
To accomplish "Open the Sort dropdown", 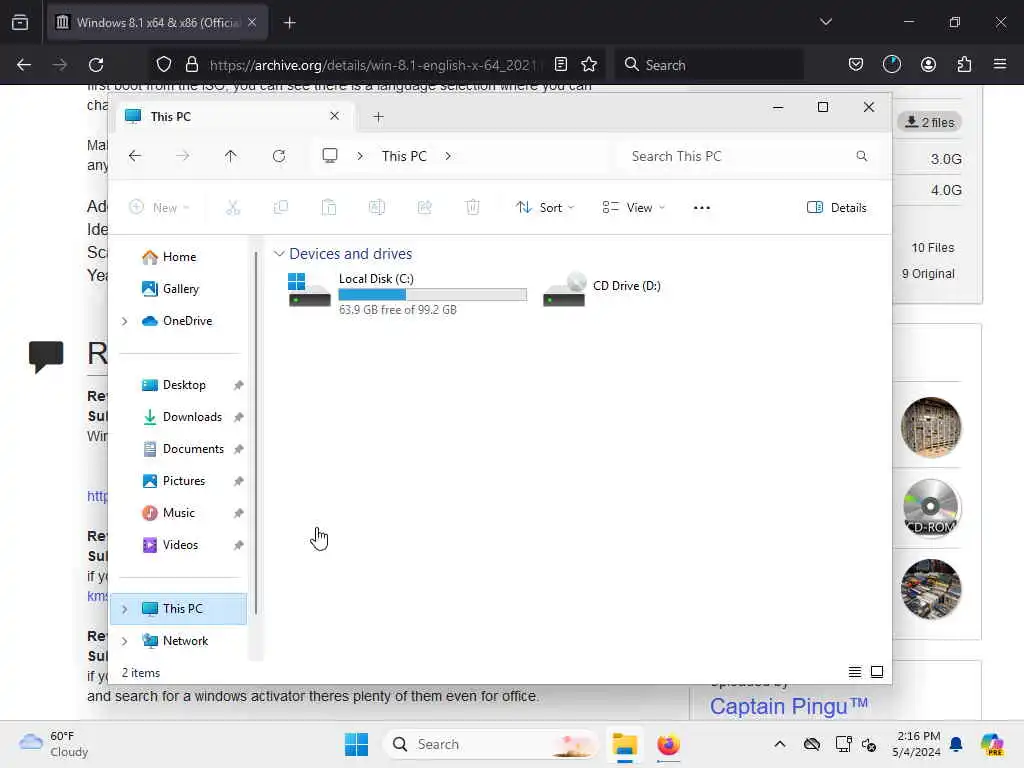I will (x=545, y=208).
